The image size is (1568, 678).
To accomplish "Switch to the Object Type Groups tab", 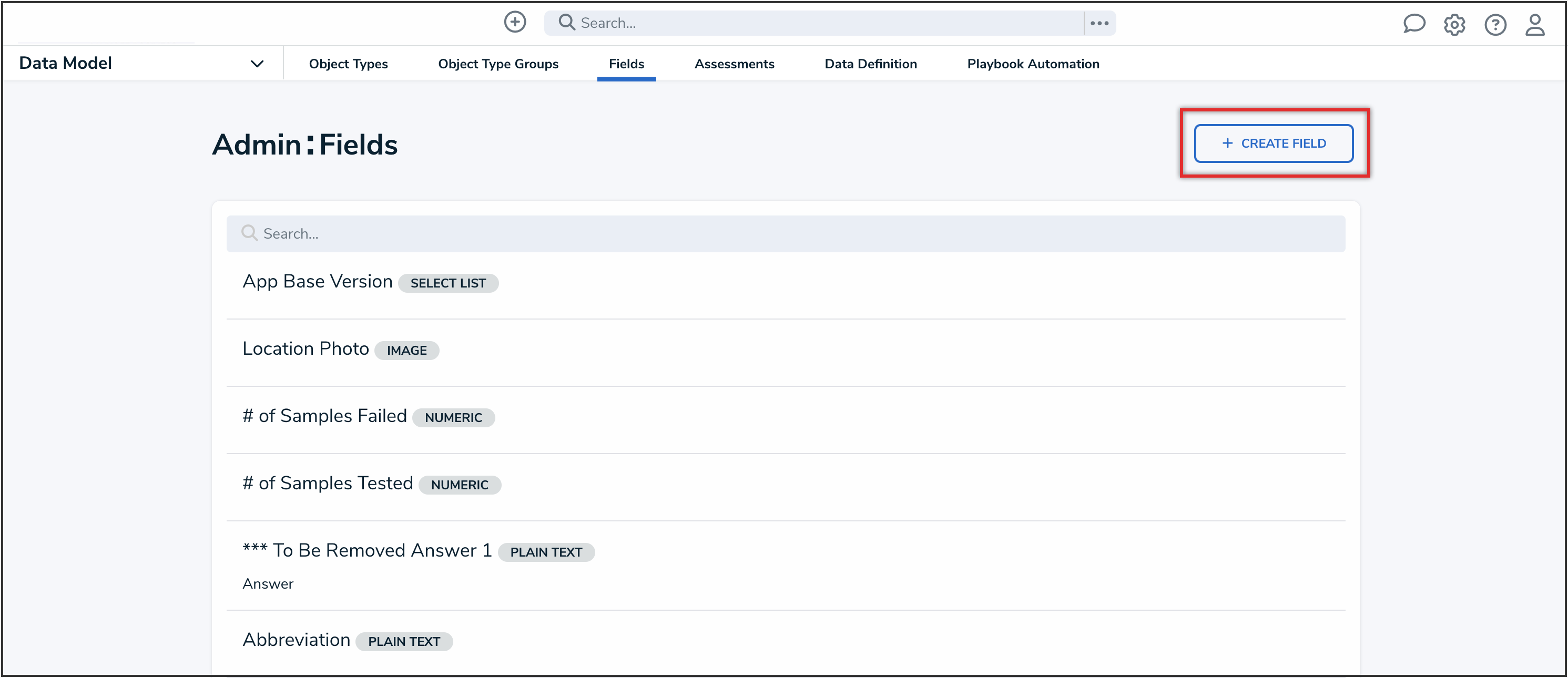I will coord(498,63).
